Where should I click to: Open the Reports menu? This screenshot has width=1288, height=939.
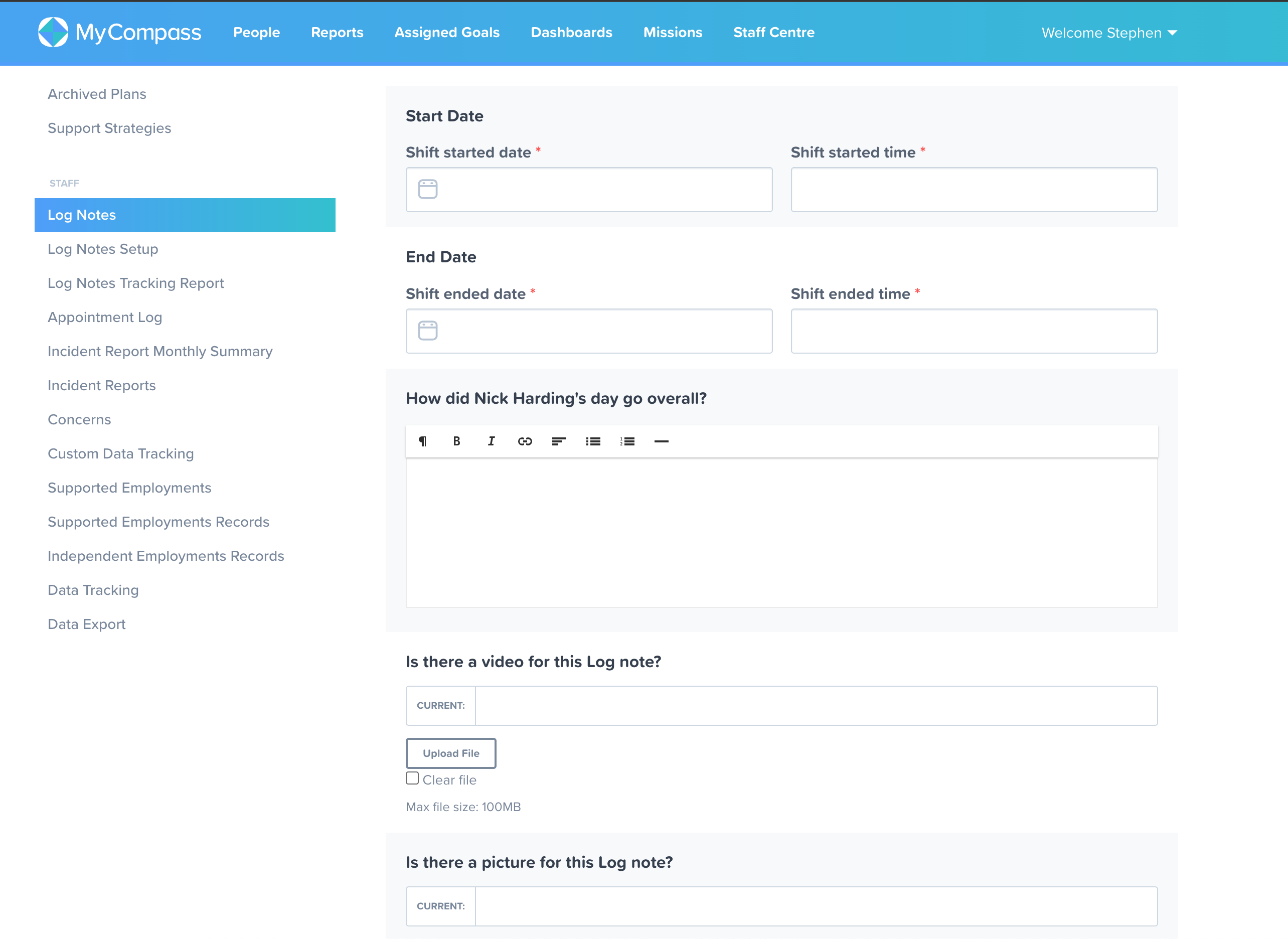click(337, 33)
